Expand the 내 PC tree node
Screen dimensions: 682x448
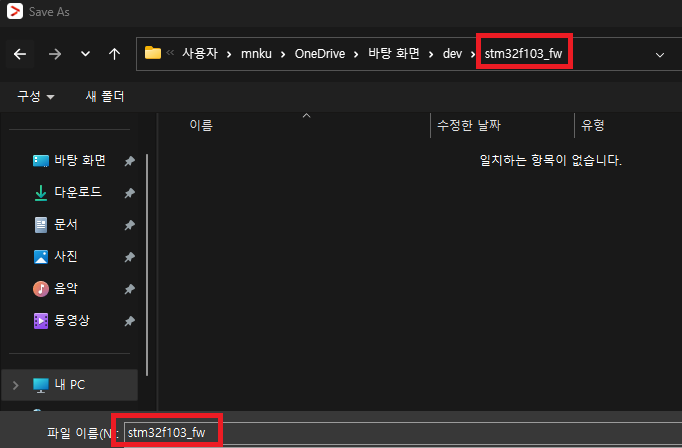(16, 385)
